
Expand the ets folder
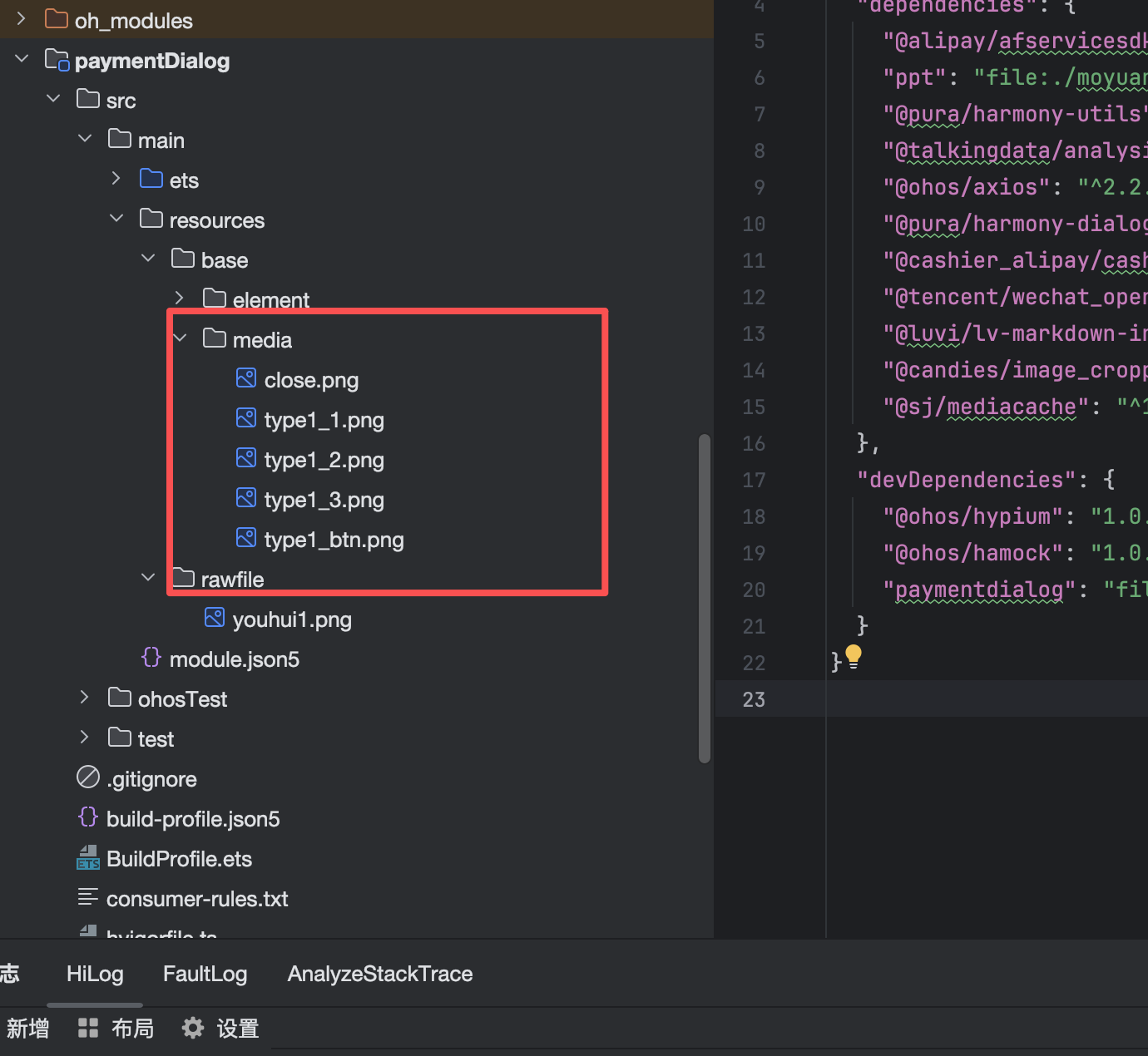click(116, 179)
